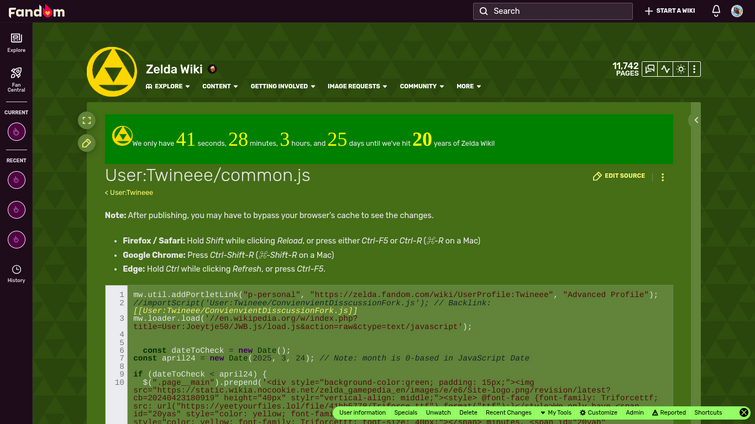Expand the Image Requests dropdown
This screenshot has height=424, width=755.
(357, 86)
